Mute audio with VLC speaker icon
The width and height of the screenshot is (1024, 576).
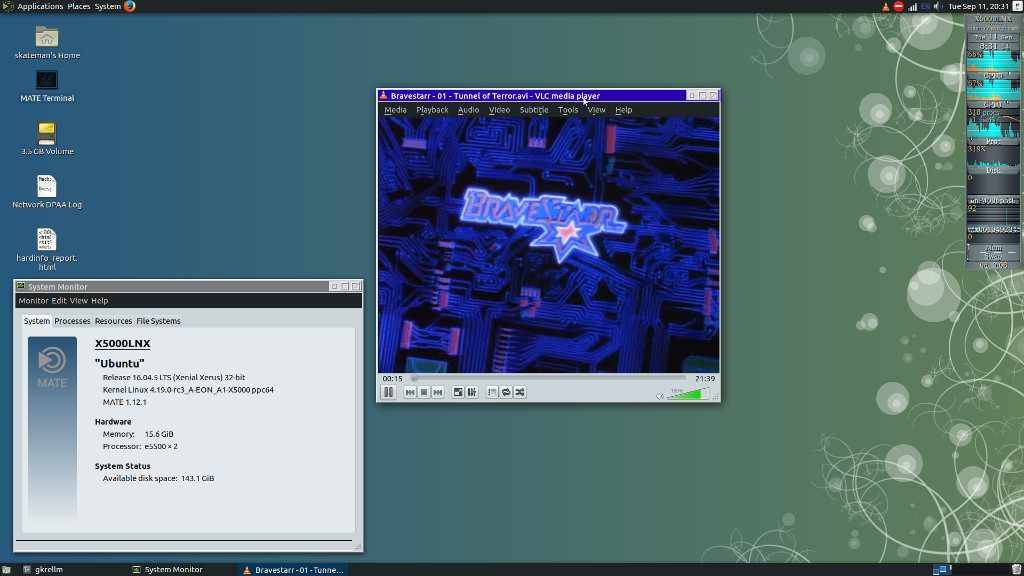pyautogui.click(x=660, y=396)
